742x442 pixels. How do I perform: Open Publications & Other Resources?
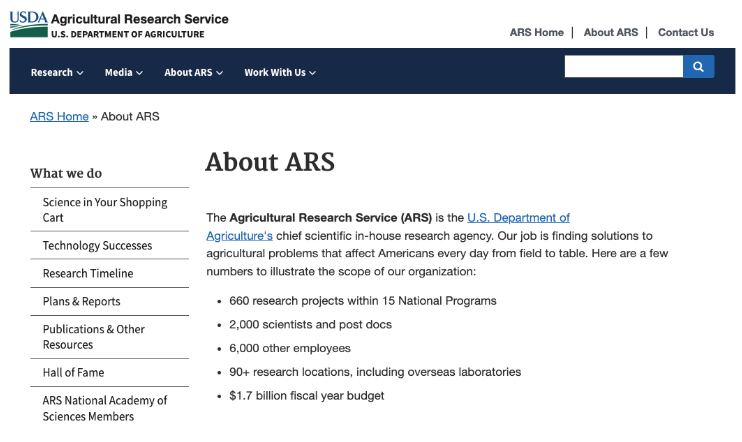tap(94, 336)
